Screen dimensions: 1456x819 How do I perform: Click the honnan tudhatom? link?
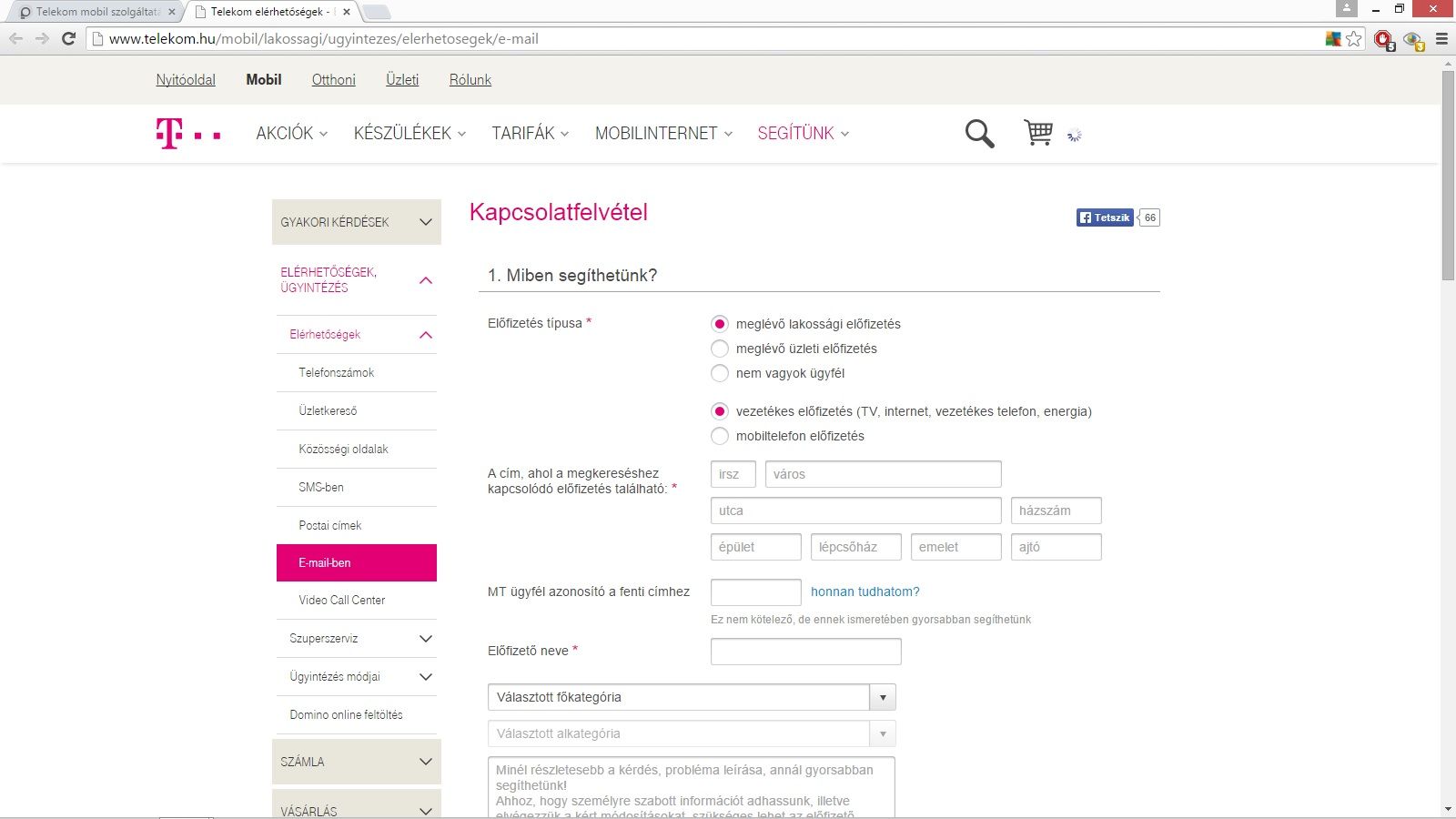(865, 591)
